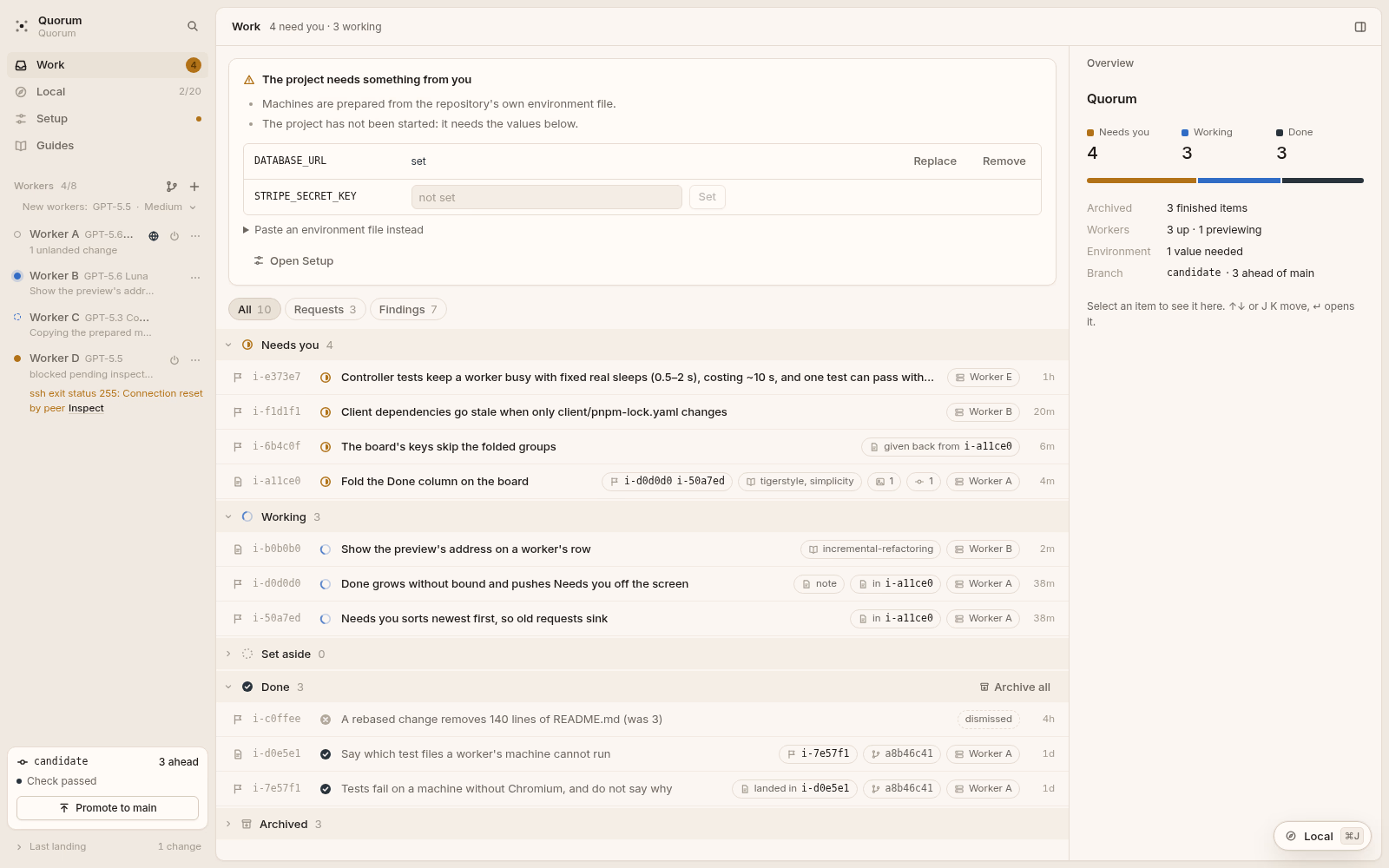This screenshot has height=868, width=1389.
Task: Click the dark Done progress segment
Action: click(1323, 181)
